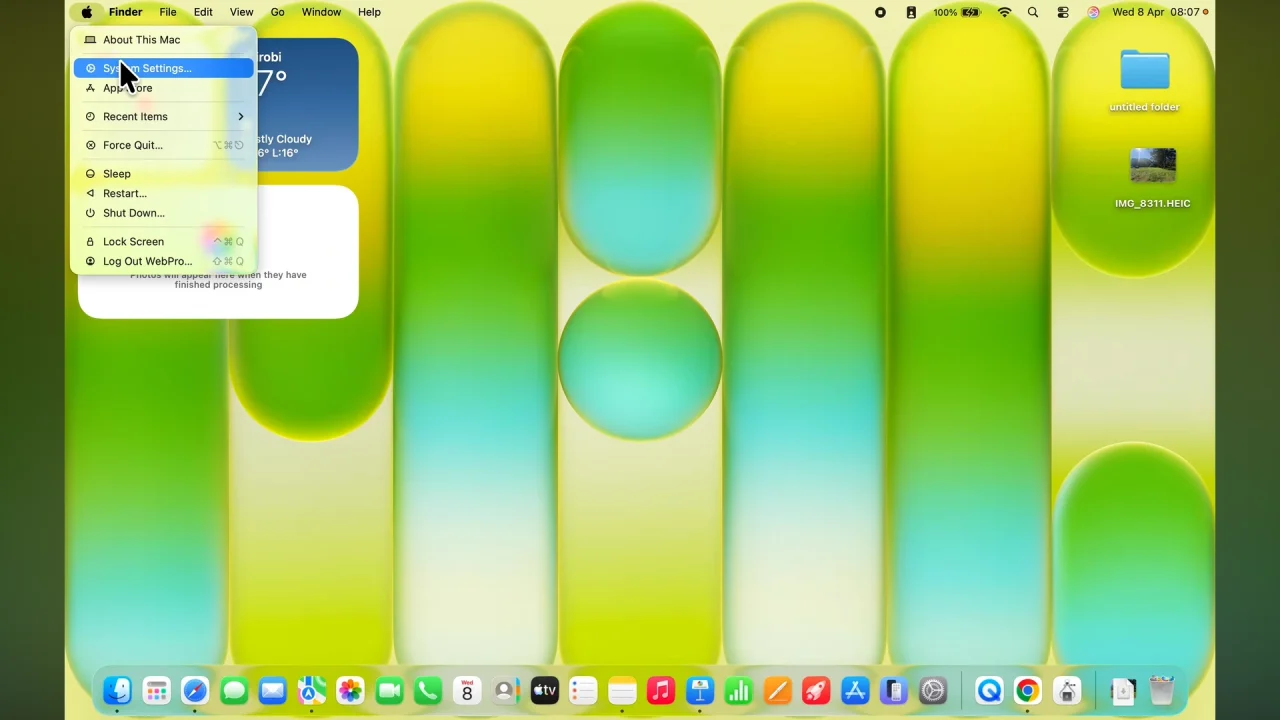Launch the Photos app from the Dock

click(x=350, y=690)
